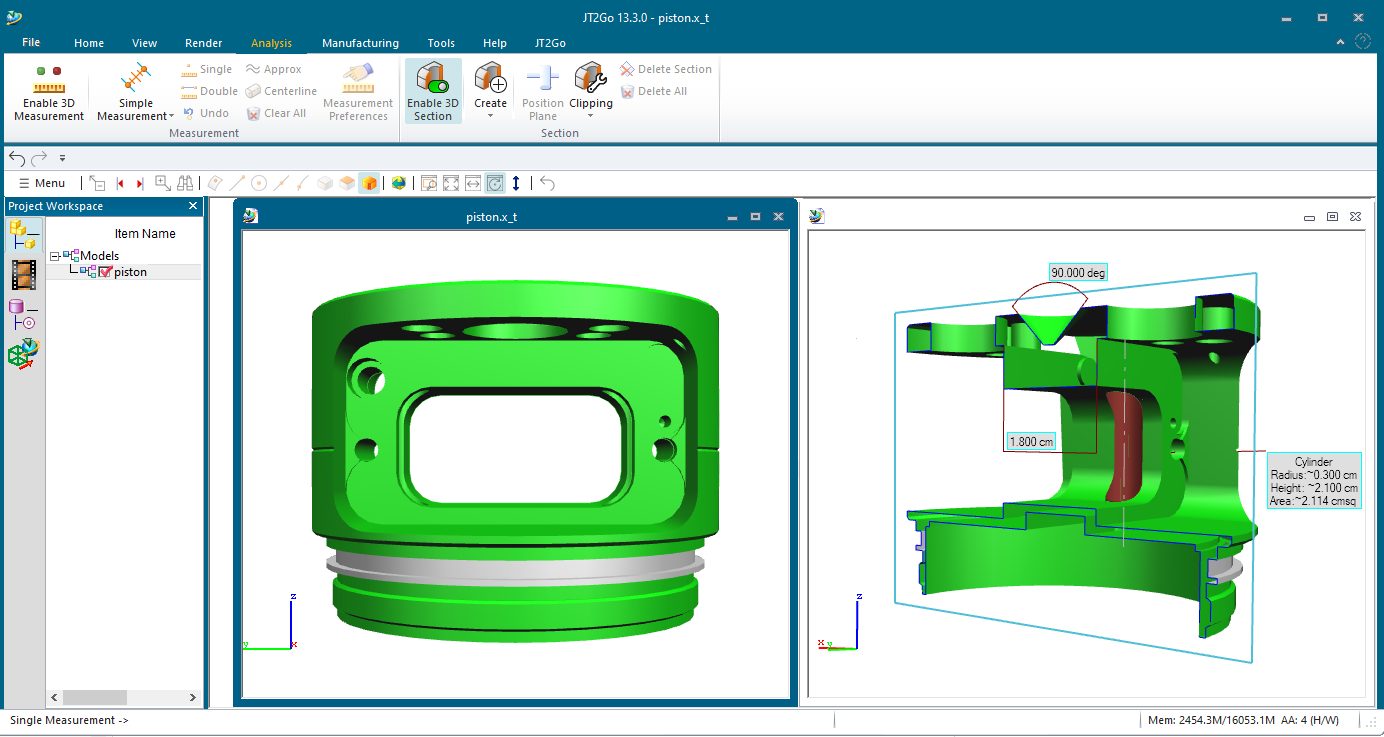This screenshot has width=1384, height=737.
Task: Toggle the rotation mode icon in the toolbar
Action: [495, 183]
